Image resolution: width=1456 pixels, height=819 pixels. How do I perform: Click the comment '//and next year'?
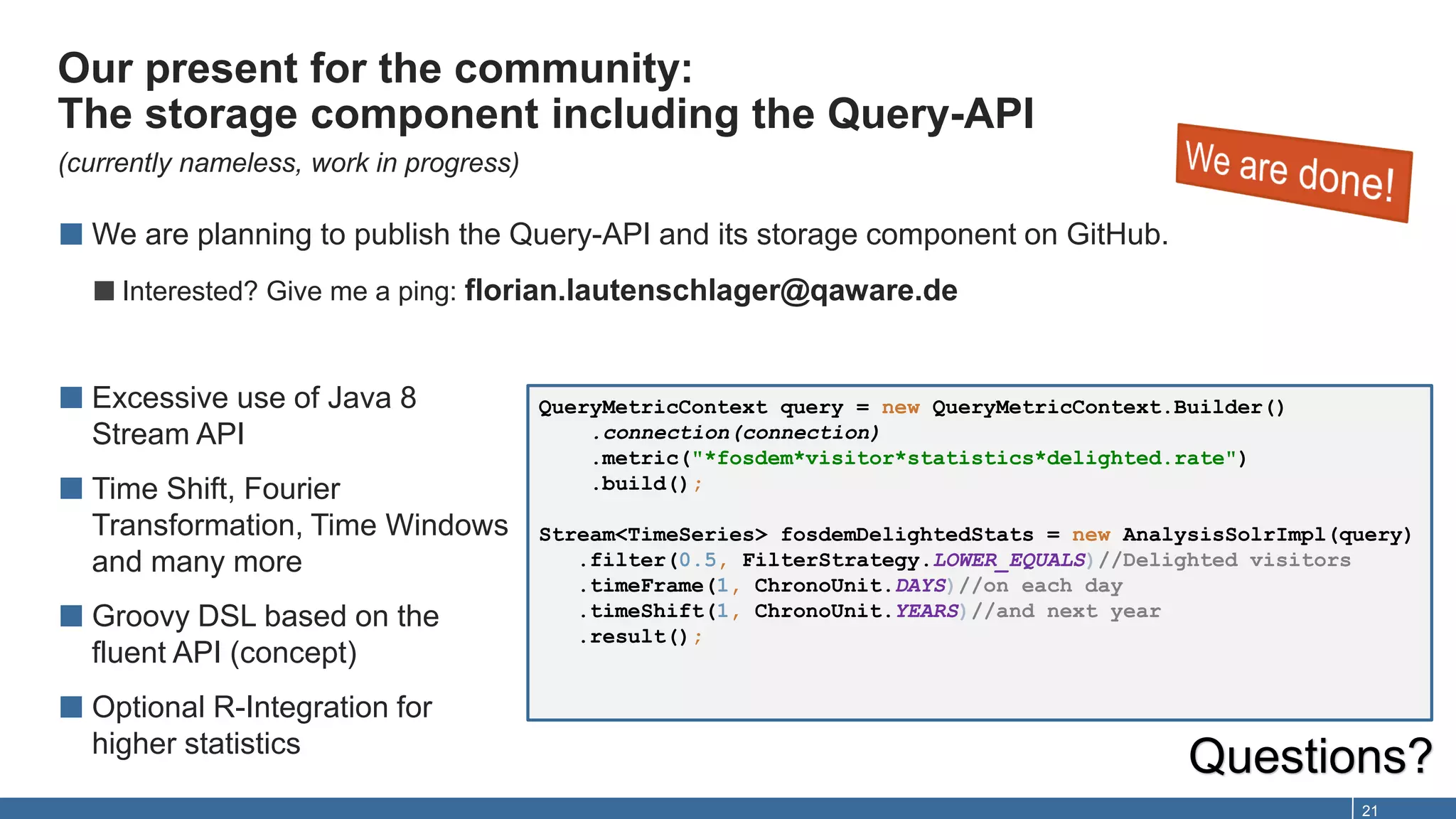tap(1066, 611)
